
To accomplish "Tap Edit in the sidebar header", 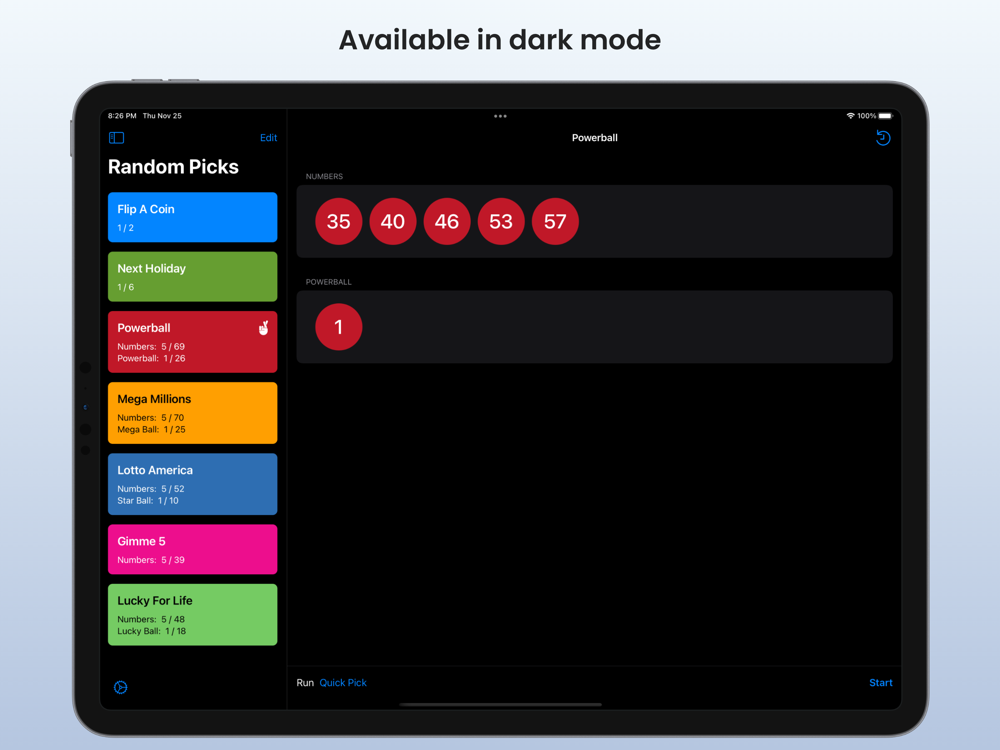I will (x=268, y=138).
